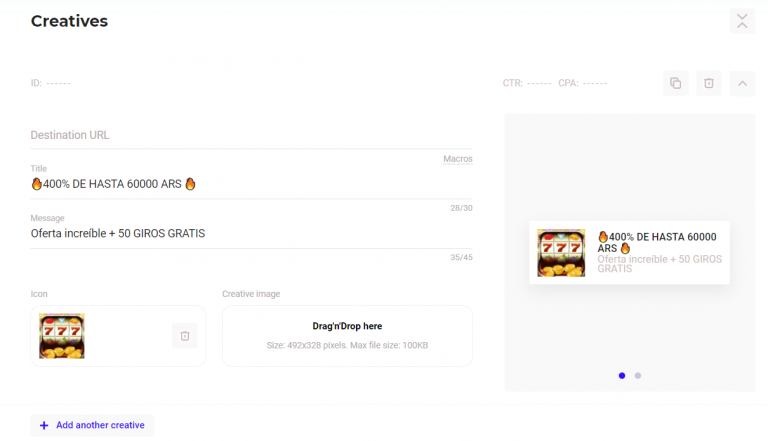The image size is (768, 441).
Task: Remove the uploaded icon using its trash button
Action: [185, 336]
